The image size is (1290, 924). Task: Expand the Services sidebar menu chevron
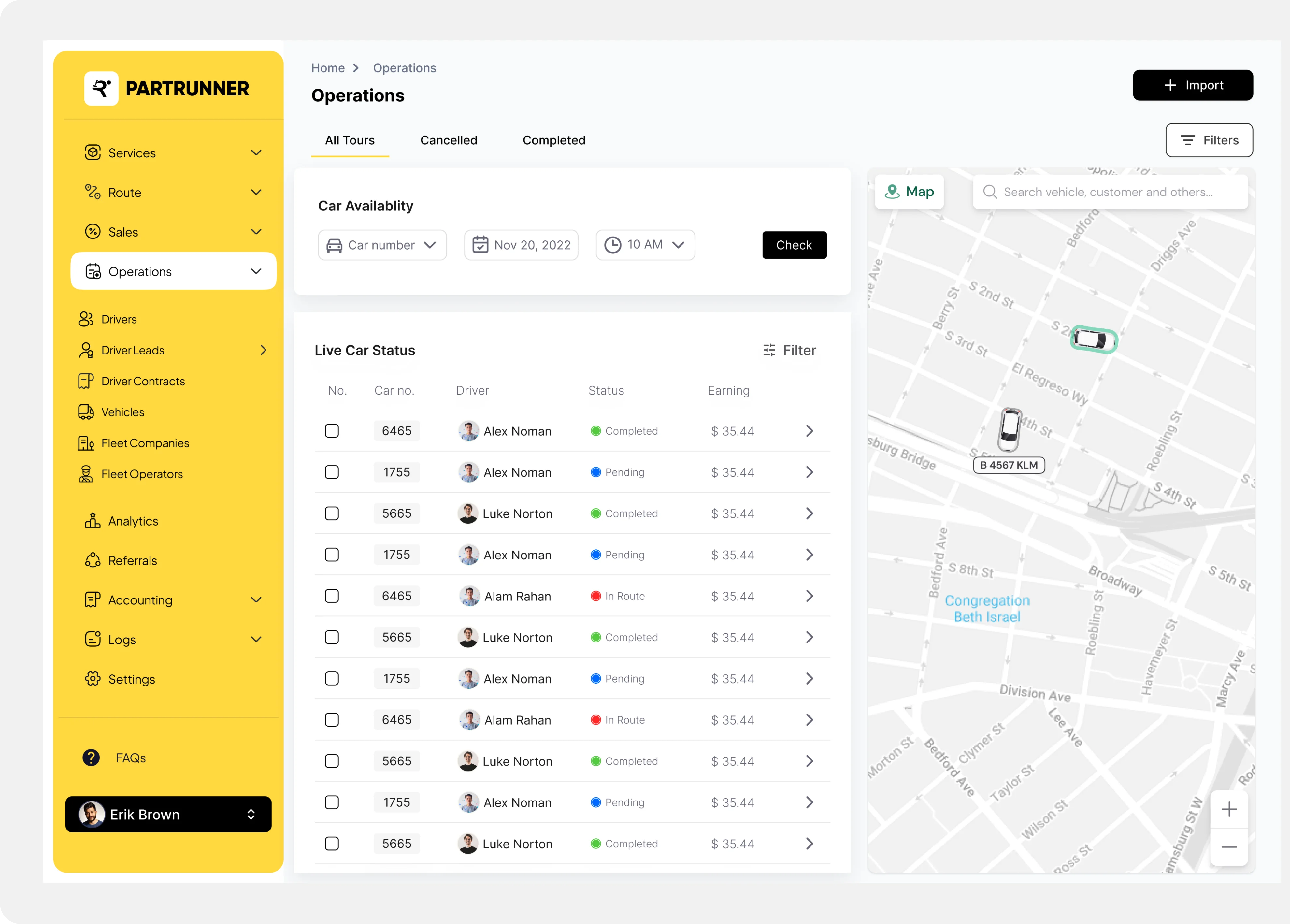256,152
